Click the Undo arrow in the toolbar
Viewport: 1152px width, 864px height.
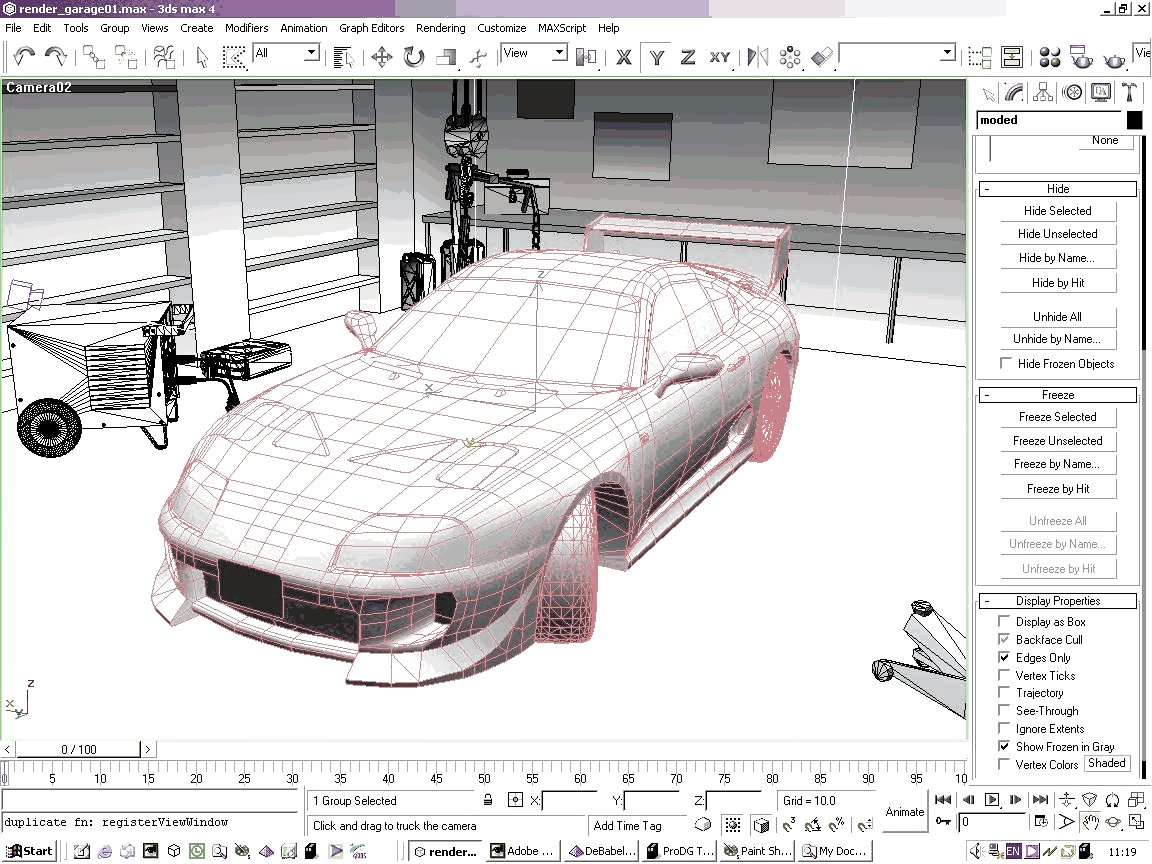(x=24, y=57)
